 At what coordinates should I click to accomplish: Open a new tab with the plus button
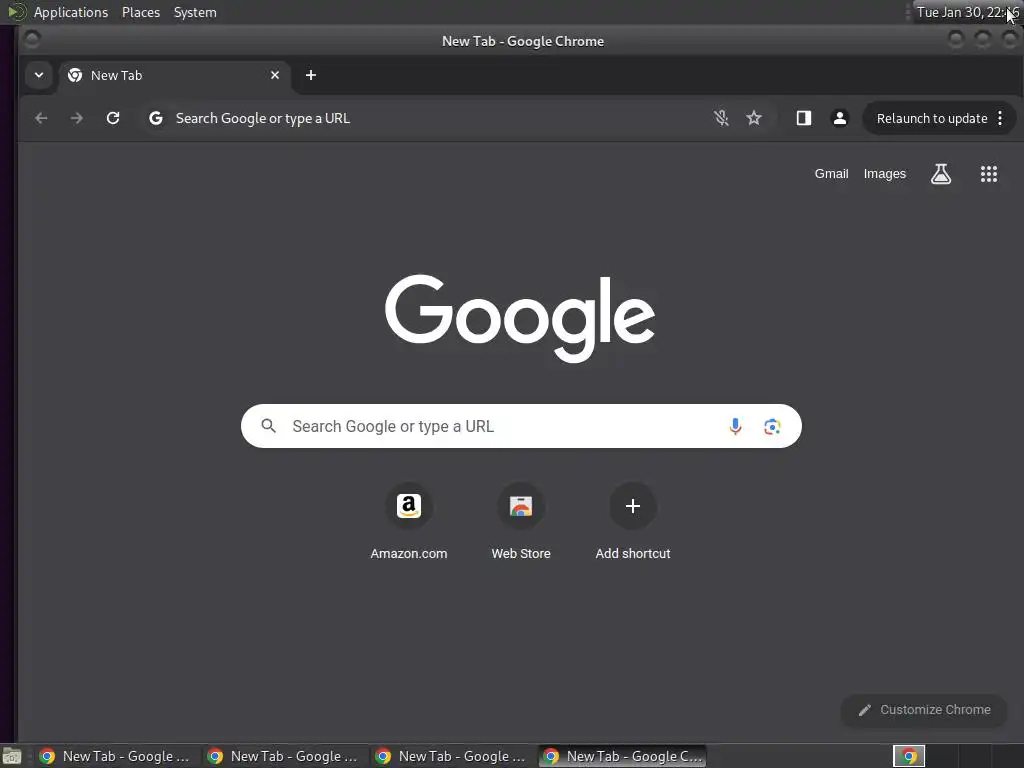coord(311,75)
